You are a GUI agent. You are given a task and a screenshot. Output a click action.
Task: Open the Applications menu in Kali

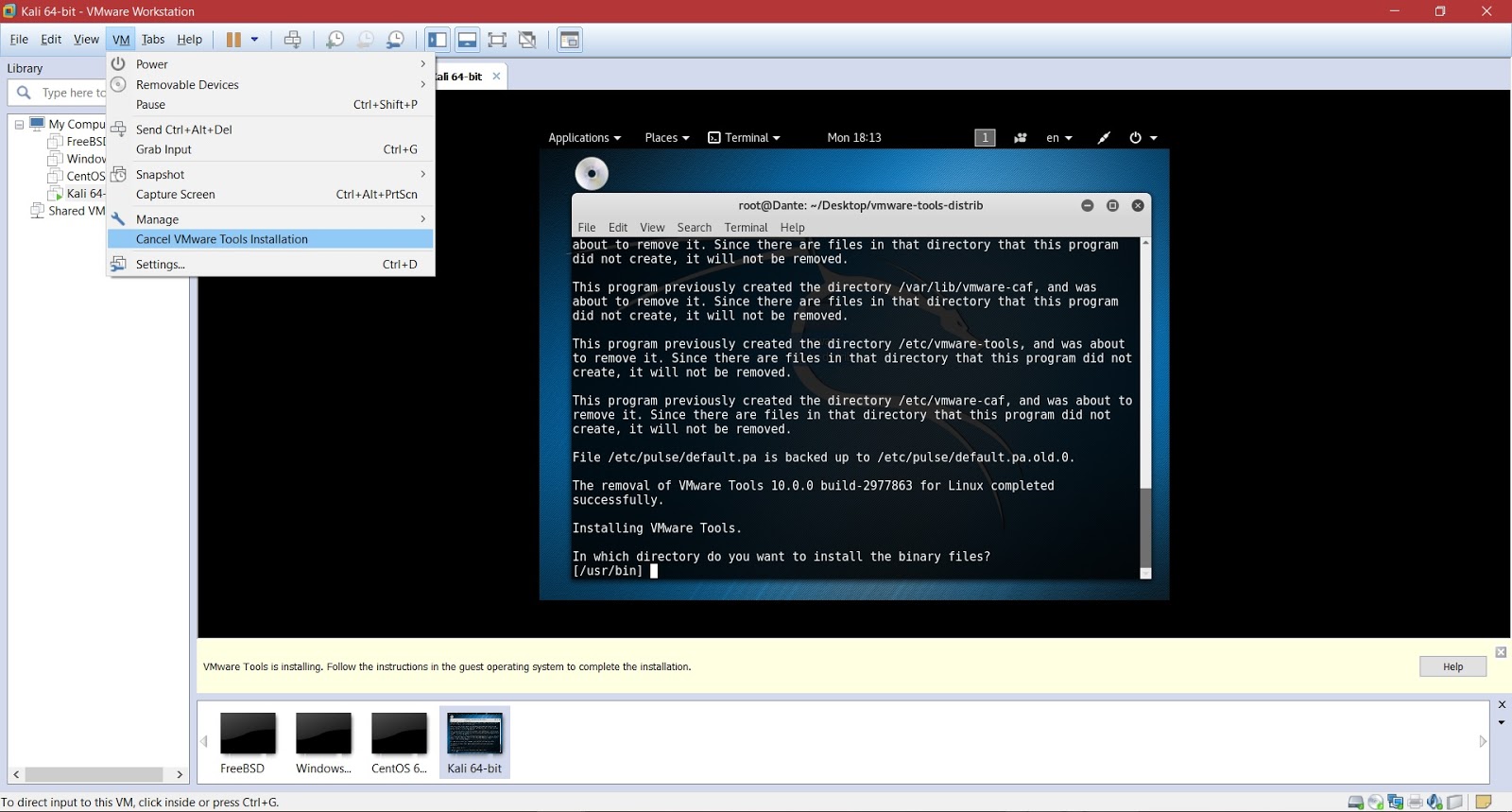584,138
